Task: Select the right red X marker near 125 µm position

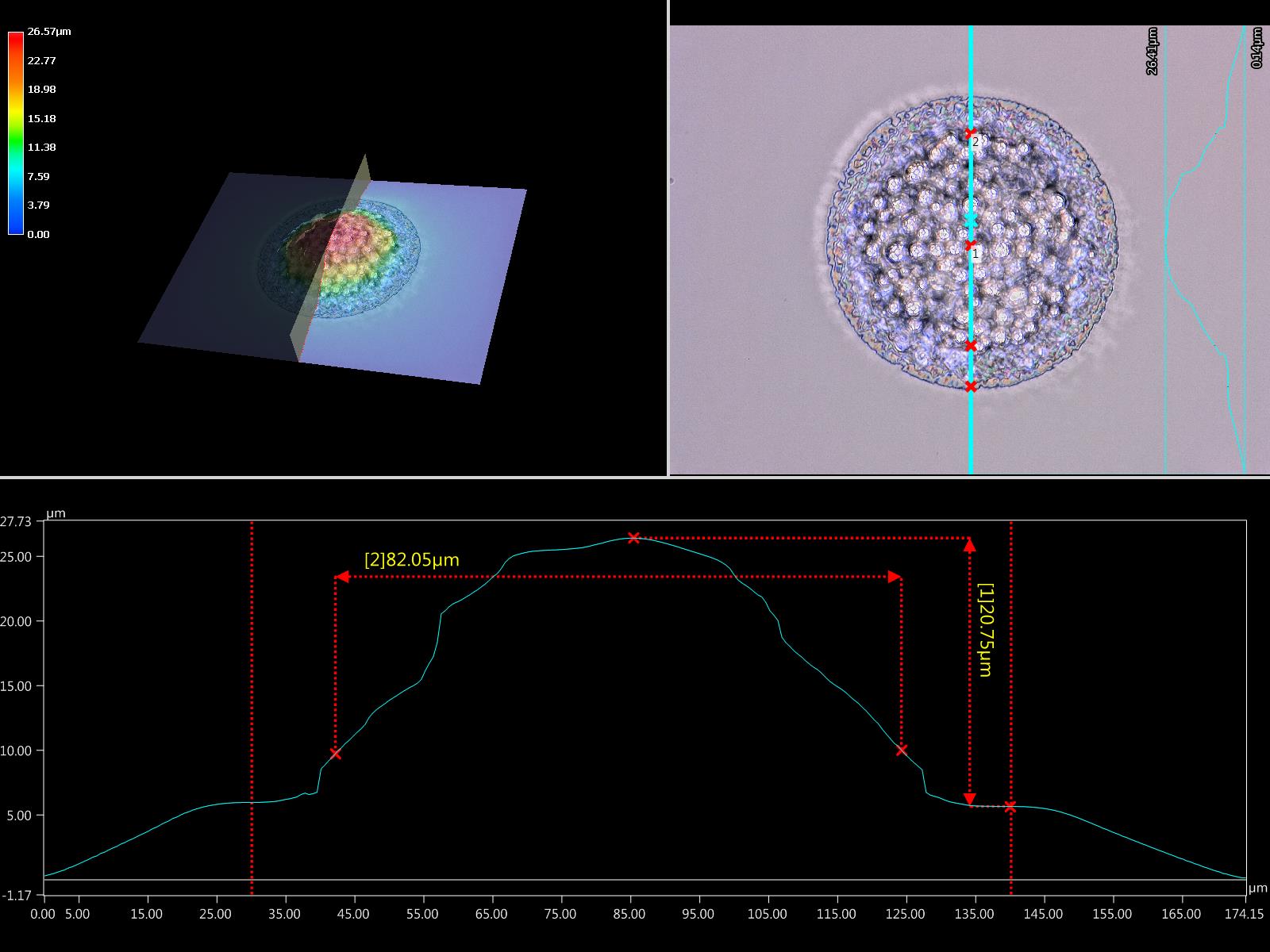Action: pyautogui.click(x=901, y=750)
